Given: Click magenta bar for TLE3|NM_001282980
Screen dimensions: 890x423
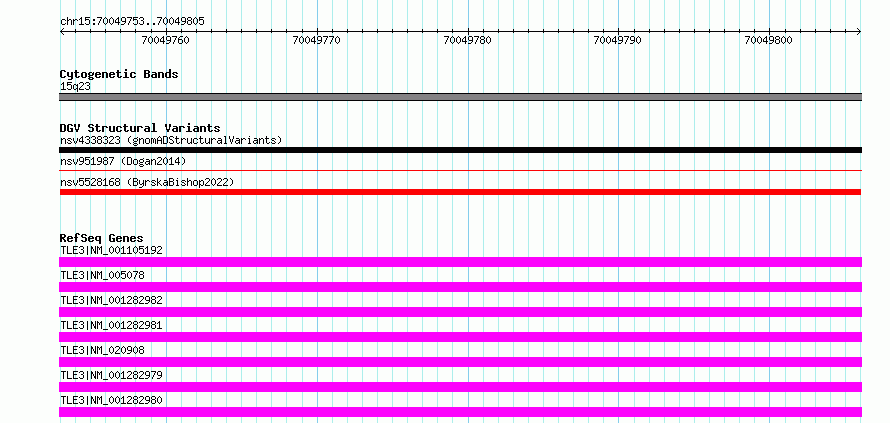Looking at the screenshot, I should point(460,412).
